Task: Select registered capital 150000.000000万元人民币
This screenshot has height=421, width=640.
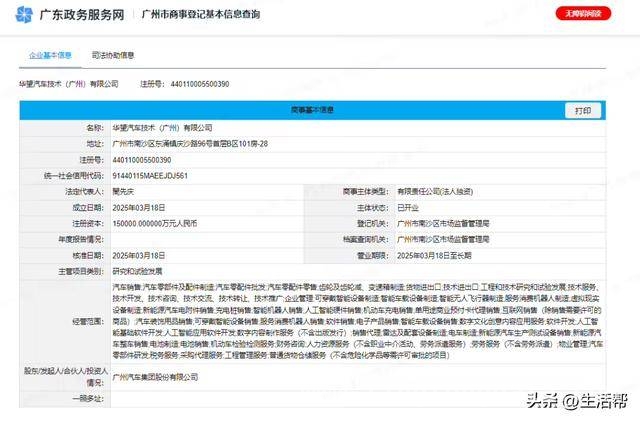Action: 155,223
